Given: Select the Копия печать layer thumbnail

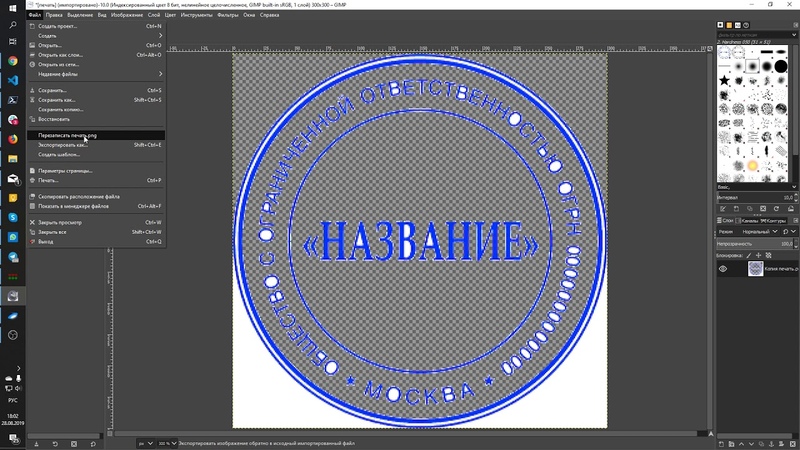Looking at the screenshot, I should point(755,269).
